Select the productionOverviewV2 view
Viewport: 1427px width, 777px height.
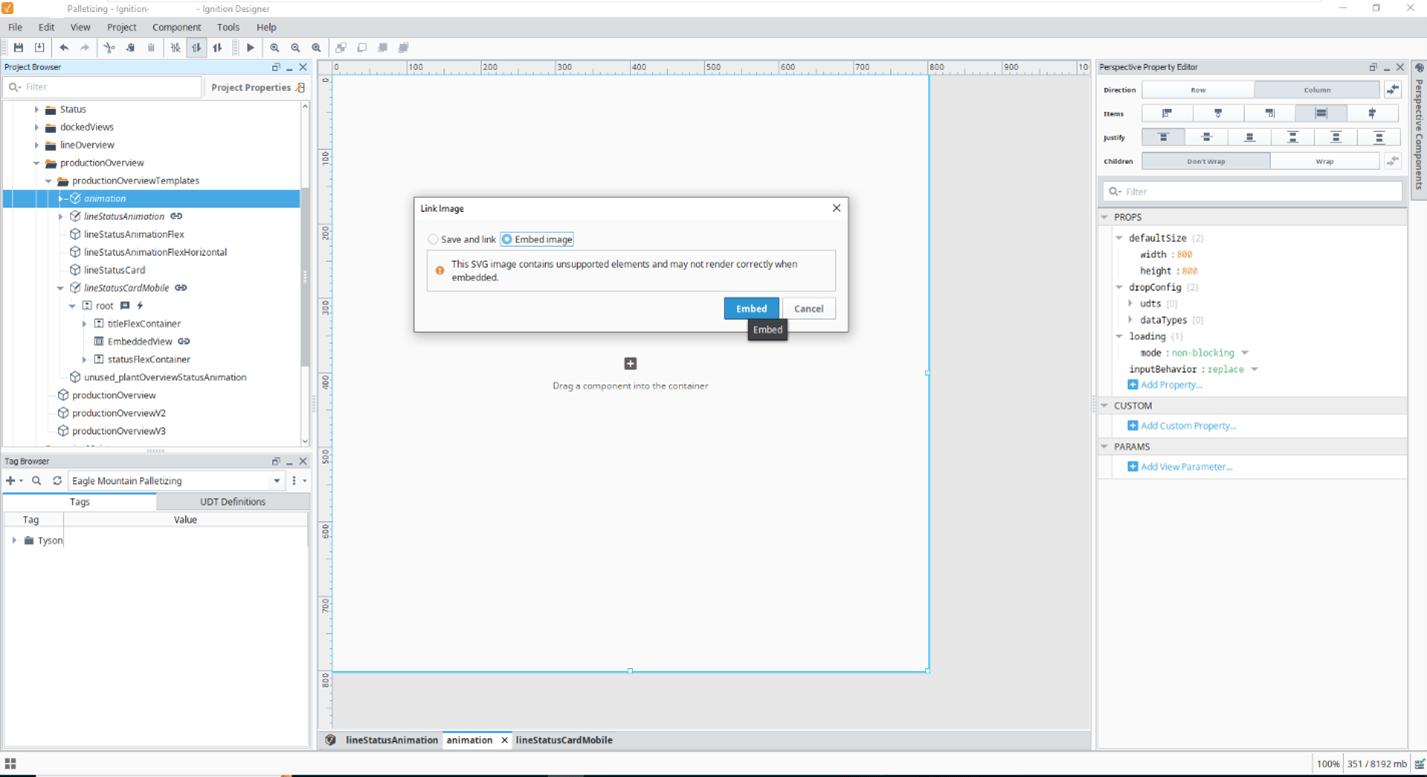[118, 413]
